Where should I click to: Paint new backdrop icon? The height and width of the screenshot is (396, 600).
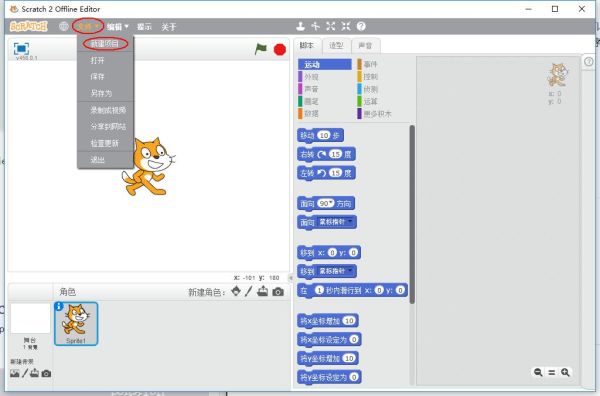point(25,373)
